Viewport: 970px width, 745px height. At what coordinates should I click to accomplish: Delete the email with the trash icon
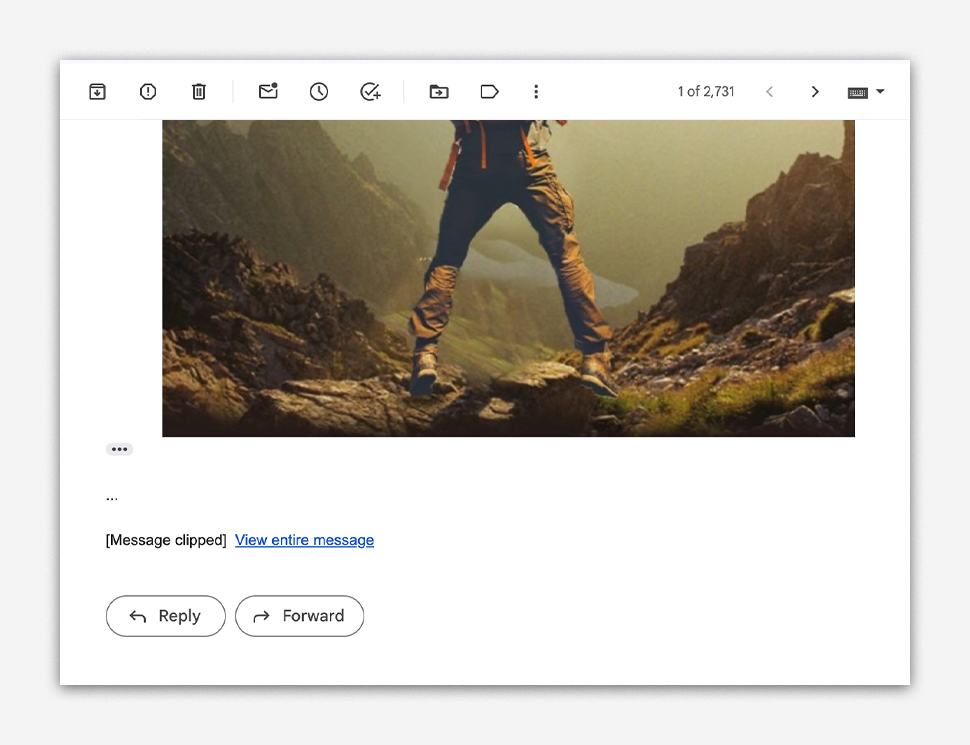pyautogui.click(x=199, y=92)
